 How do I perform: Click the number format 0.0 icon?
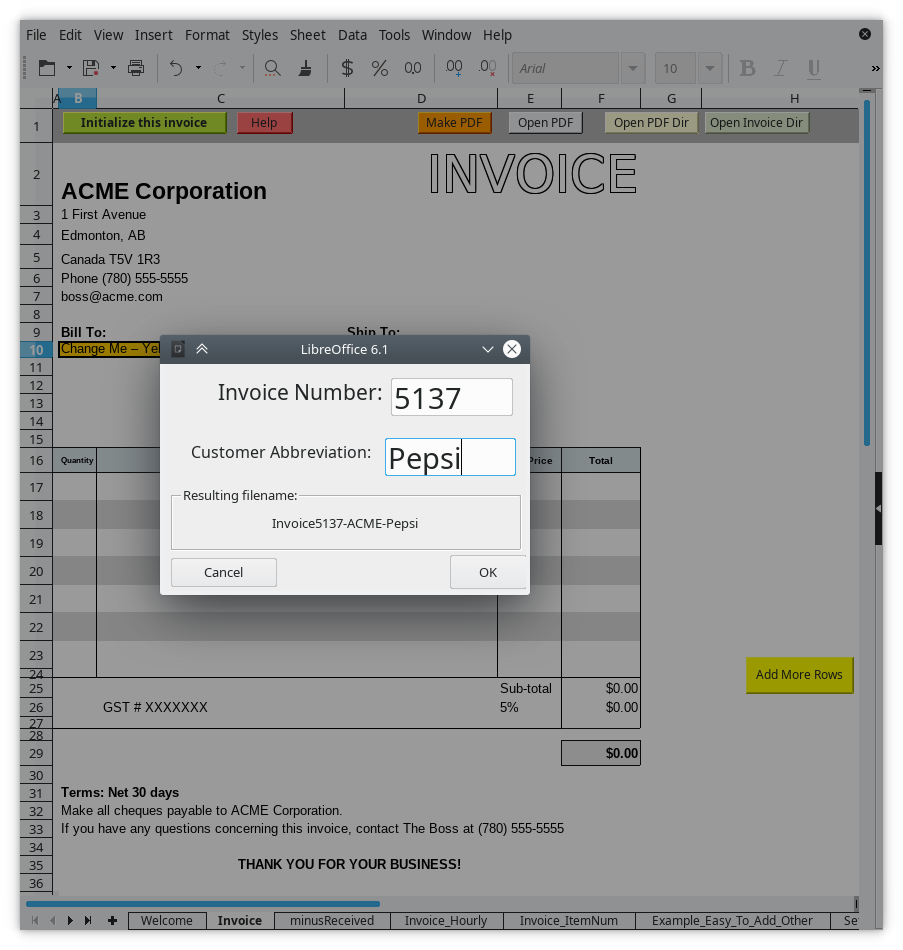coord(413,68)
